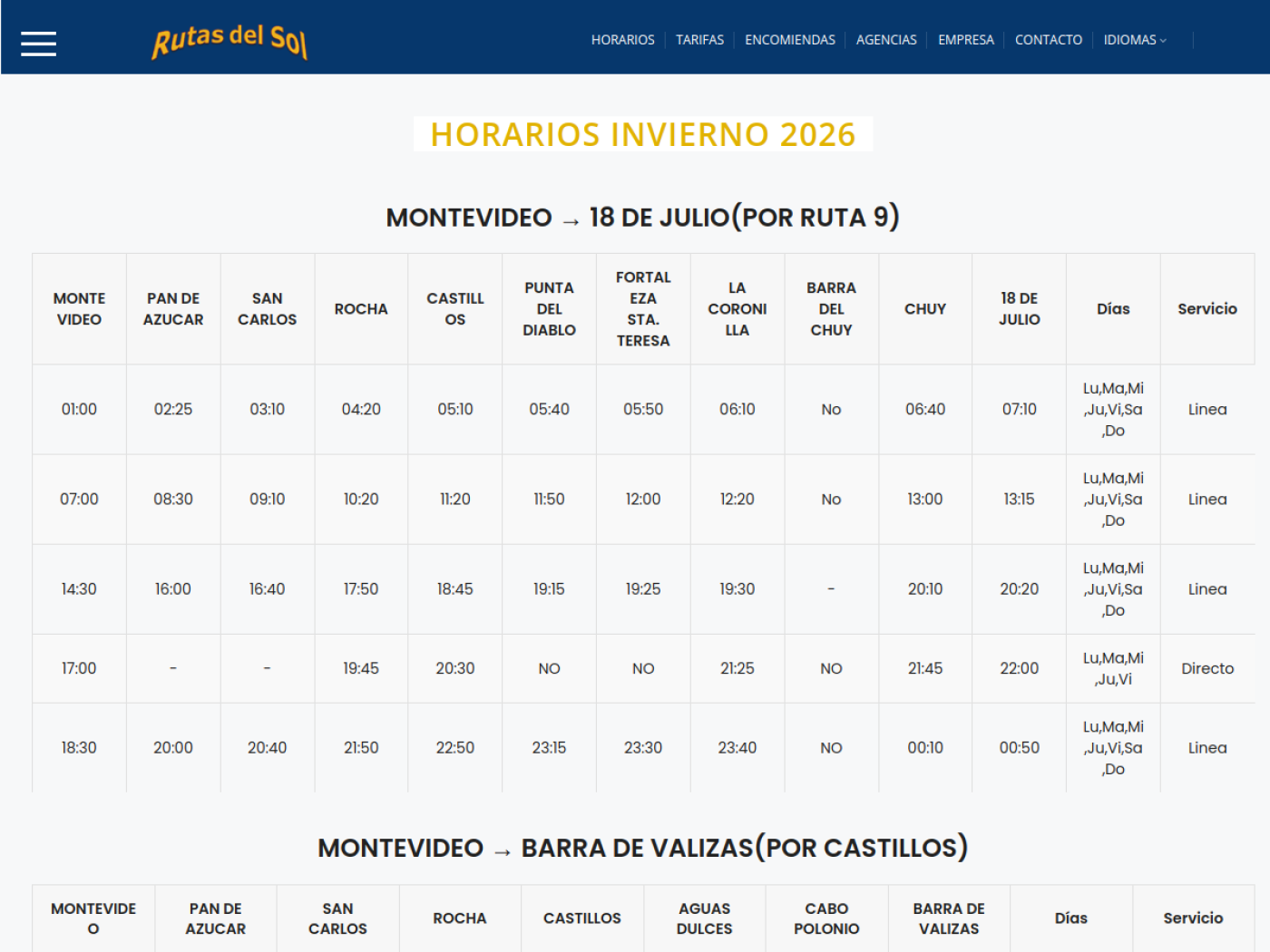Click the Lu,Ma,Mi,Ju,Vi days cell
Viewport: 1270px width, 952px height.
coord(1113,669)
